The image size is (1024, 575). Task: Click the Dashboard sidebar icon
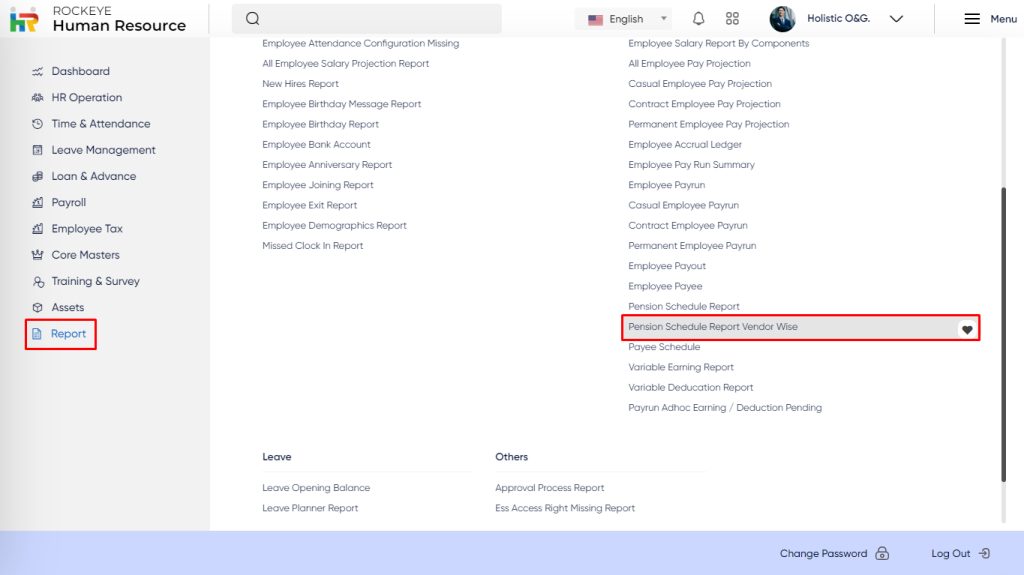37,71
